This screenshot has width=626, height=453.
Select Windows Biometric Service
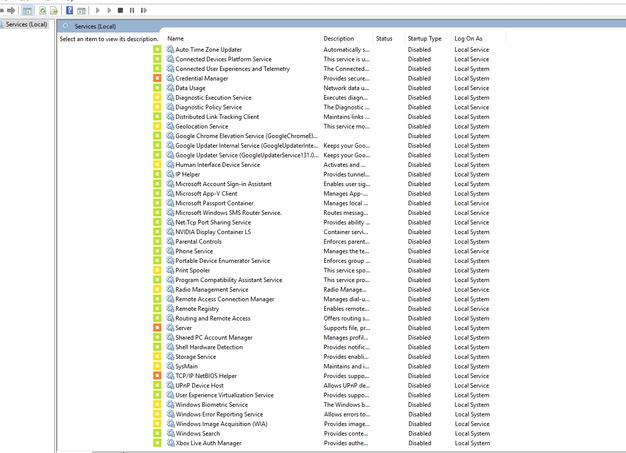coord(212,405)
